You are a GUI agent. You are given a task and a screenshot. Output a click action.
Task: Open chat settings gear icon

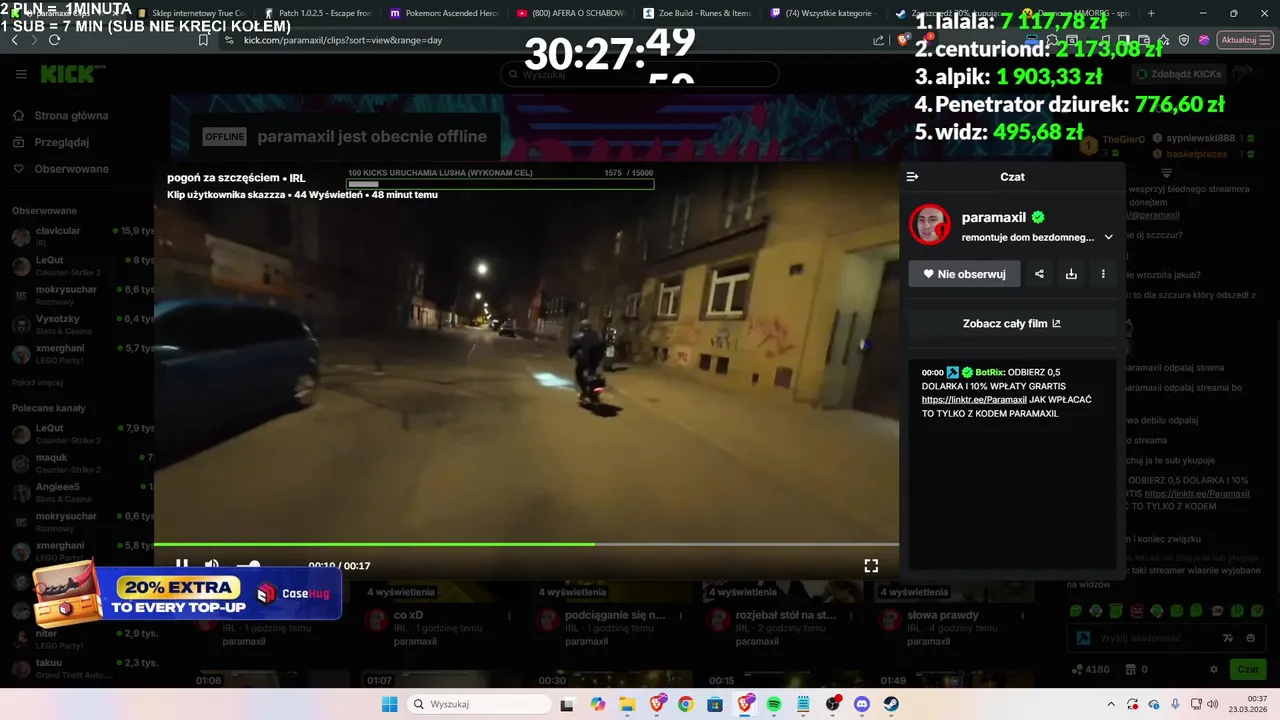click(1214, 669)
